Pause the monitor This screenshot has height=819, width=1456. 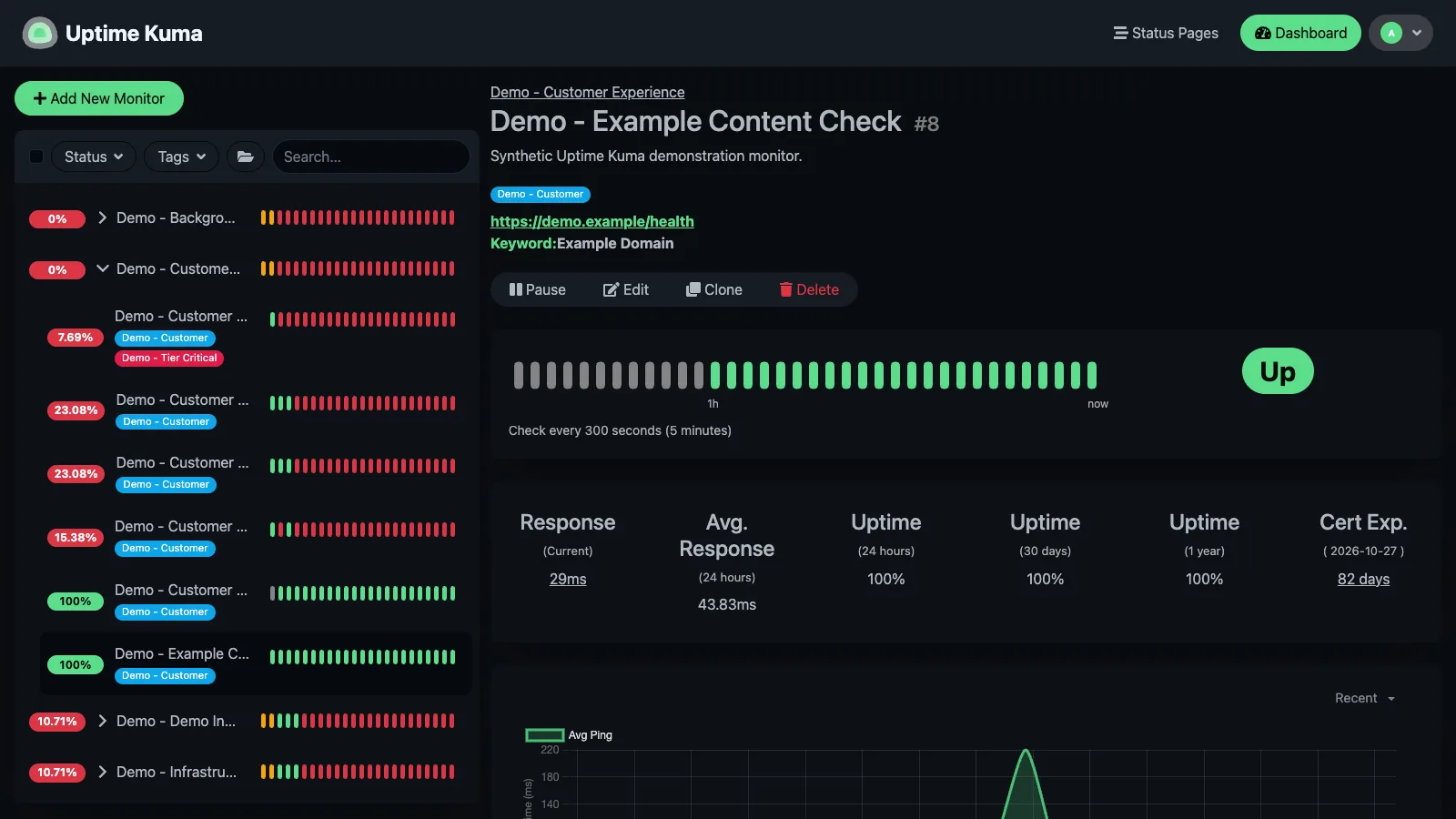[x=538, y=289]
